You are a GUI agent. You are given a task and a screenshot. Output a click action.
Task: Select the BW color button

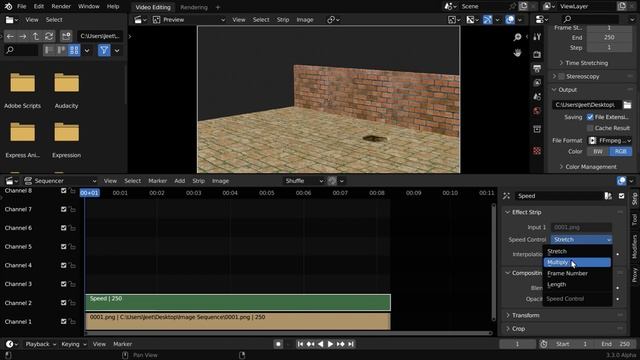598,151
